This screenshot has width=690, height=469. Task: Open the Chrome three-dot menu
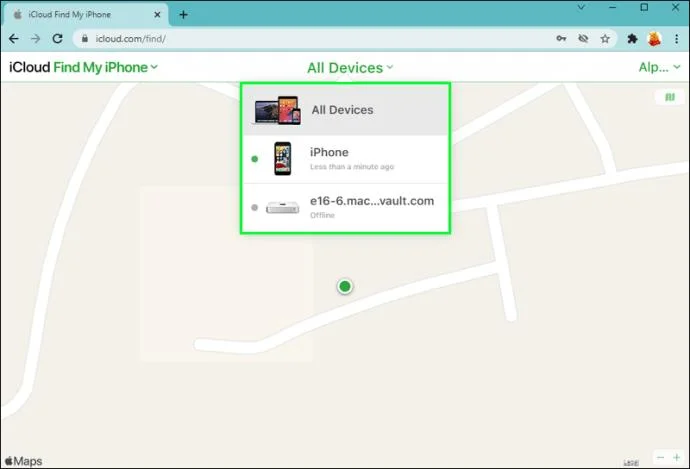(676, 39)
